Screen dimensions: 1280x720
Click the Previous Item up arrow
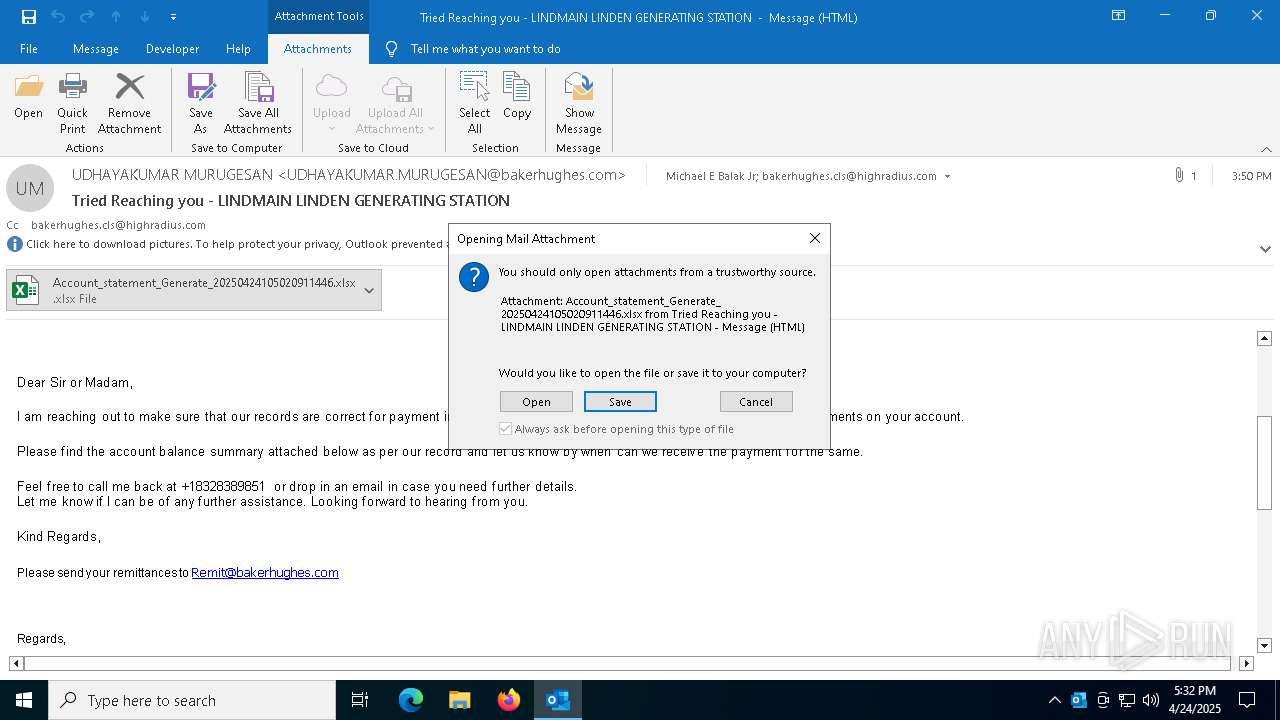point(116,17)
